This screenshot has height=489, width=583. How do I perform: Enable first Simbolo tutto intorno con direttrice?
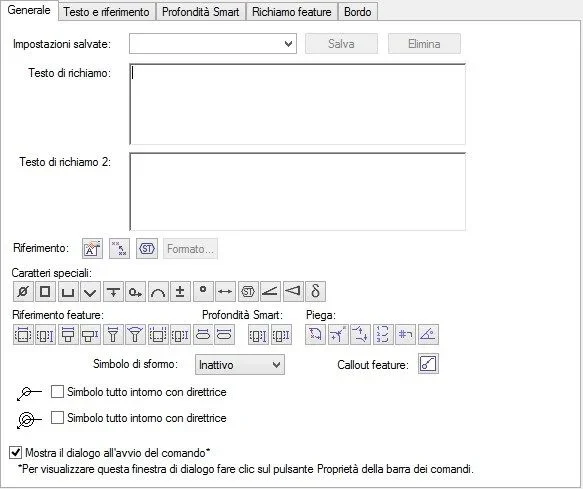pyautogui.click(x=57, y=392)
